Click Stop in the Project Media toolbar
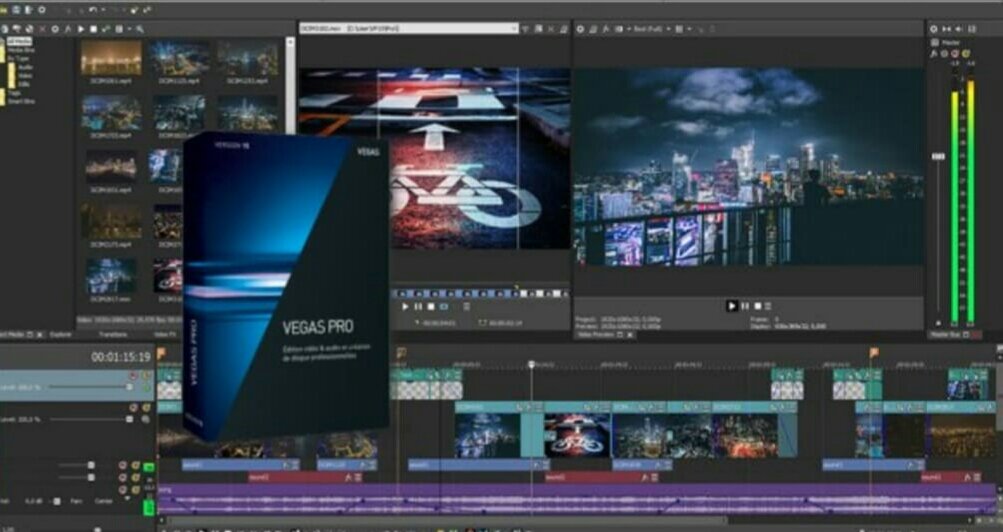 point(93,29)
